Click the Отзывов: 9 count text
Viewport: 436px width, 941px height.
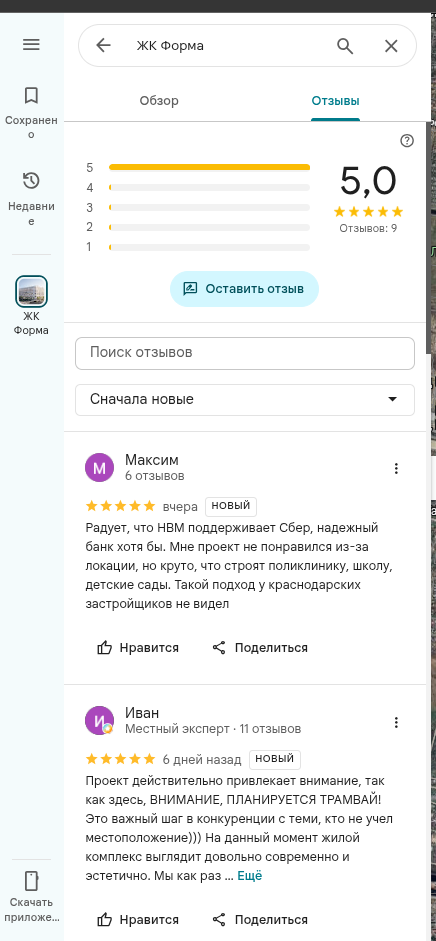coord(368,228)
